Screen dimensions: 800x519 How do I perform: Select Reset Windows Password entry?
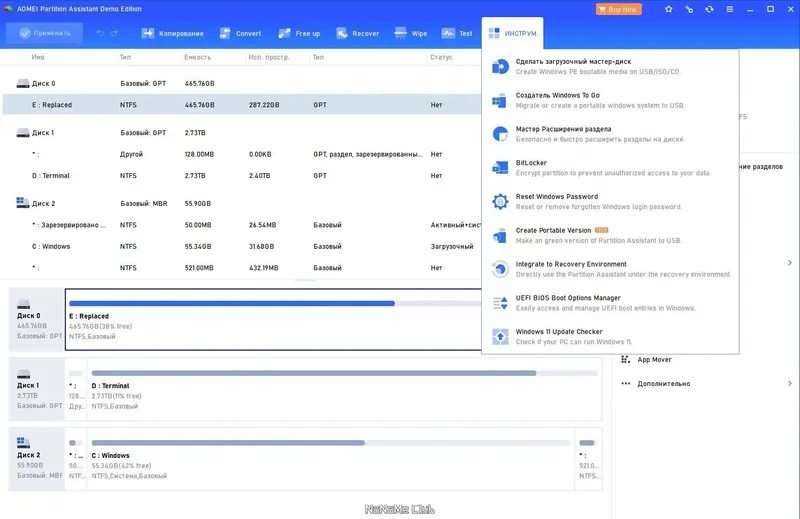point(610,201)
